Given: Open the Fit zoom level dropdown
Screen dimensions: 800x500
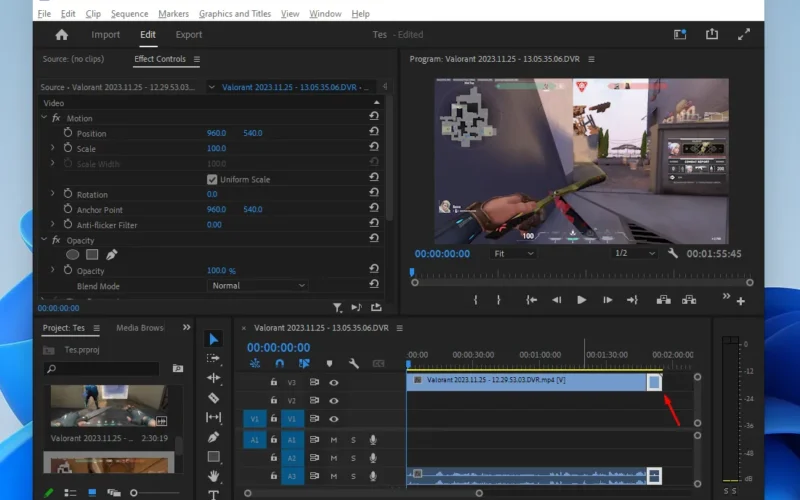Looking at the screenshot, I should click(513, 254).
